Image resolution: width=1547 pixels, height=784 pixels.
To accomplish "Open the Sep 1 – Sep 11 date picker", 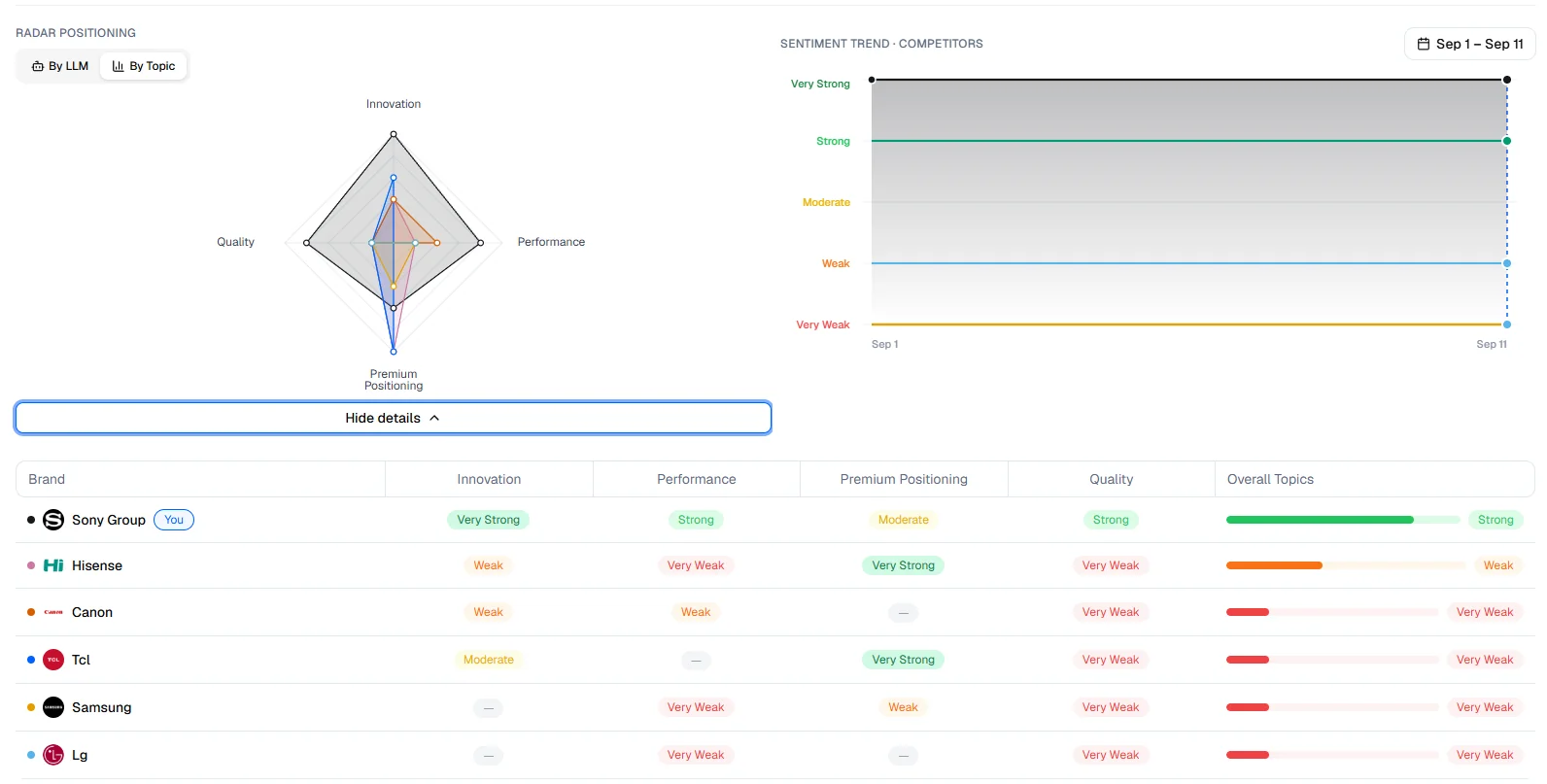I will 1470,44.
